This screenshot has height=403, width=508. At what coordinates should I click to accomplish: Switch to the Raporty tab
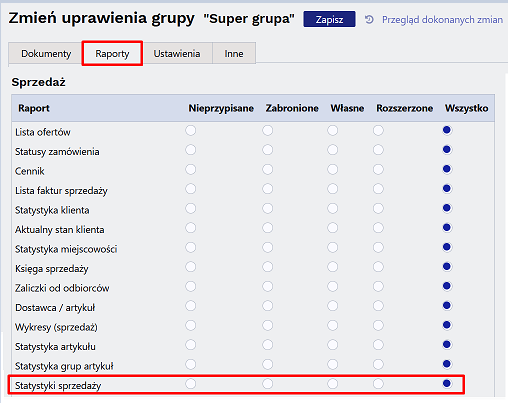[x=112, y=53]
